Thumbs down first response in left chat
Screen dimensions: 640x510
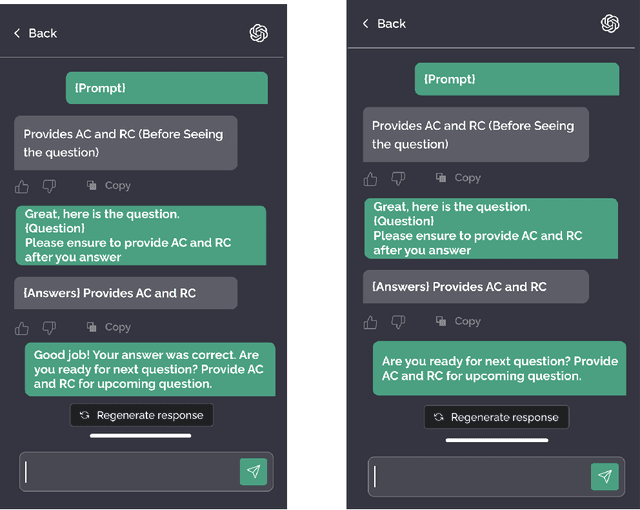tap(49, 186)
